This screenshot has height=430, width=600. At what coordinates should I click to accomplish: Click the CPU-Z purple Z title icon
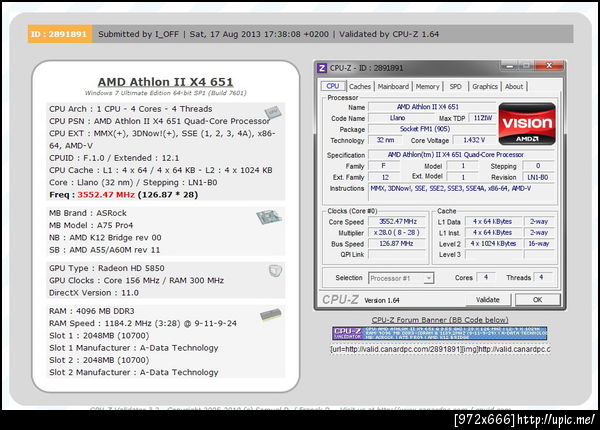click(x=322, y=68)
